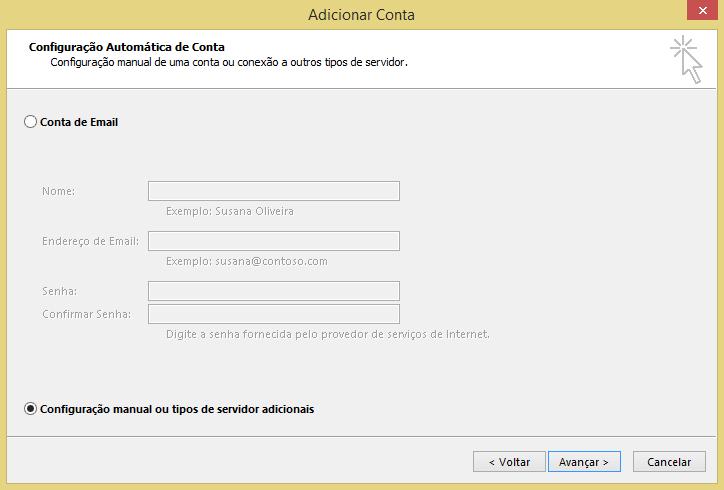Image resolution: width=724 pixels, height=490 pixels.
Task: Close the Adicionar Conta dialog
Action: (702, 10)
